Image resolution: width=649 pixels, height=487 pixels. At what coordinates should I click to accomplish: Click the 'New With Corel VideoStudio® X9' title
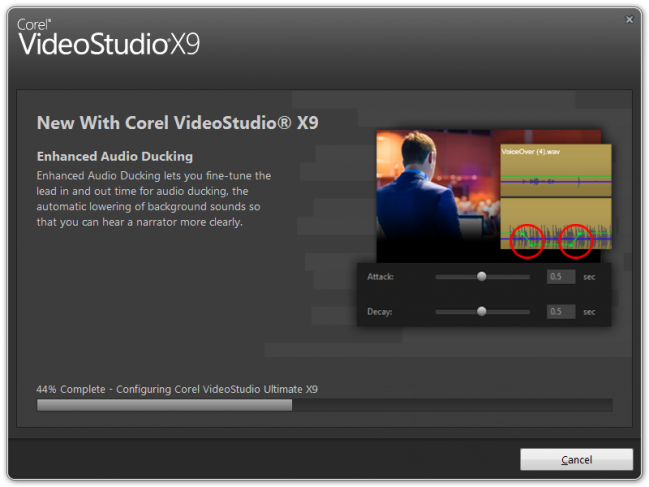click(178, 122)
